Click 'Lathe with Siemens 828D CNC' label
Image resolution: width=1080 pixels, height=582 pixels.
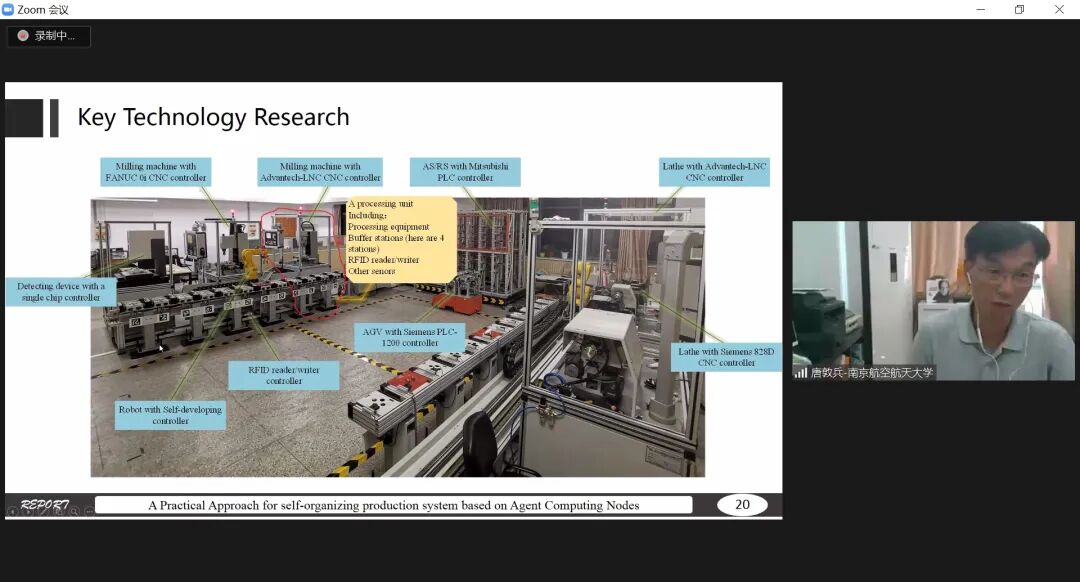coord(726,357)
